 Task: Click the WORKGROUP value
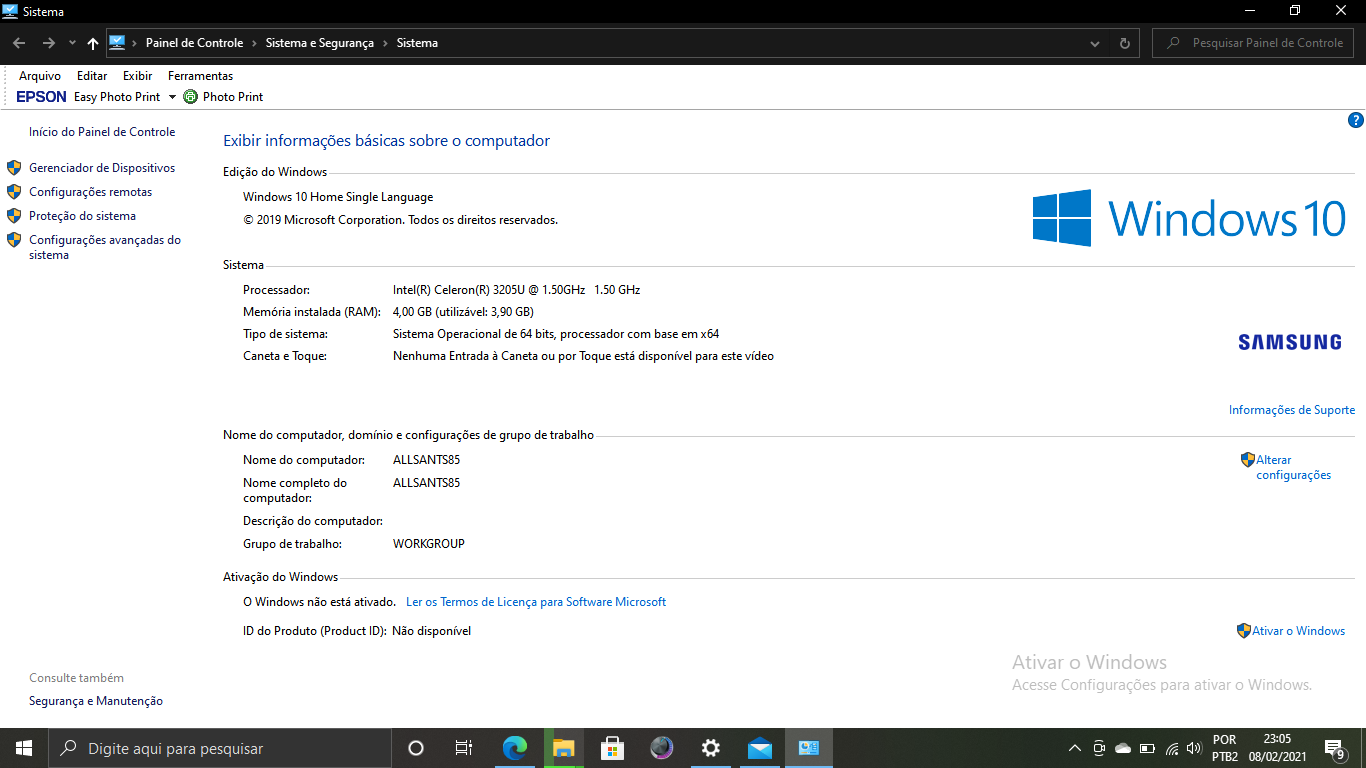tap(429, 544)
